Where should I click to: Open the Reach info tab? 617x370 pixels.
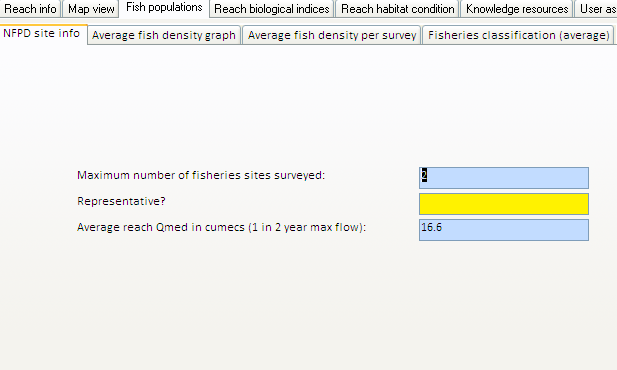pos(30,9)
